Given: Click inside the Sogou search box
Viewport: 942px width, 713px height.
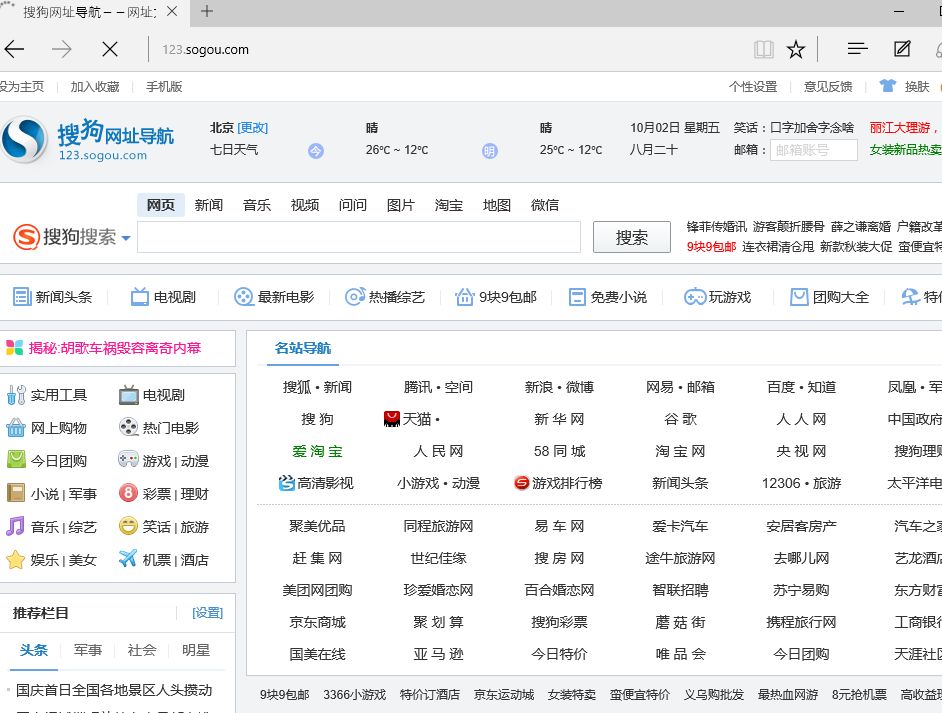Looking at the screenshot, I should coord(358,237).
